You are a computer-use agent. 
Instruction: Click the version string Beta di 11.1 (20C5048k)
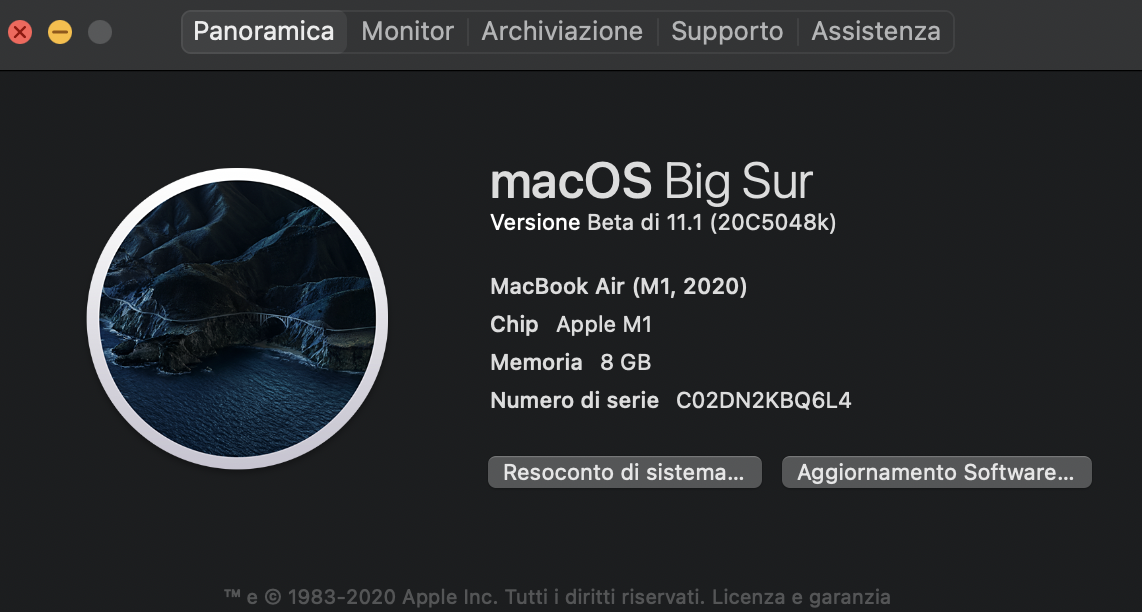[x=712, y=223]
